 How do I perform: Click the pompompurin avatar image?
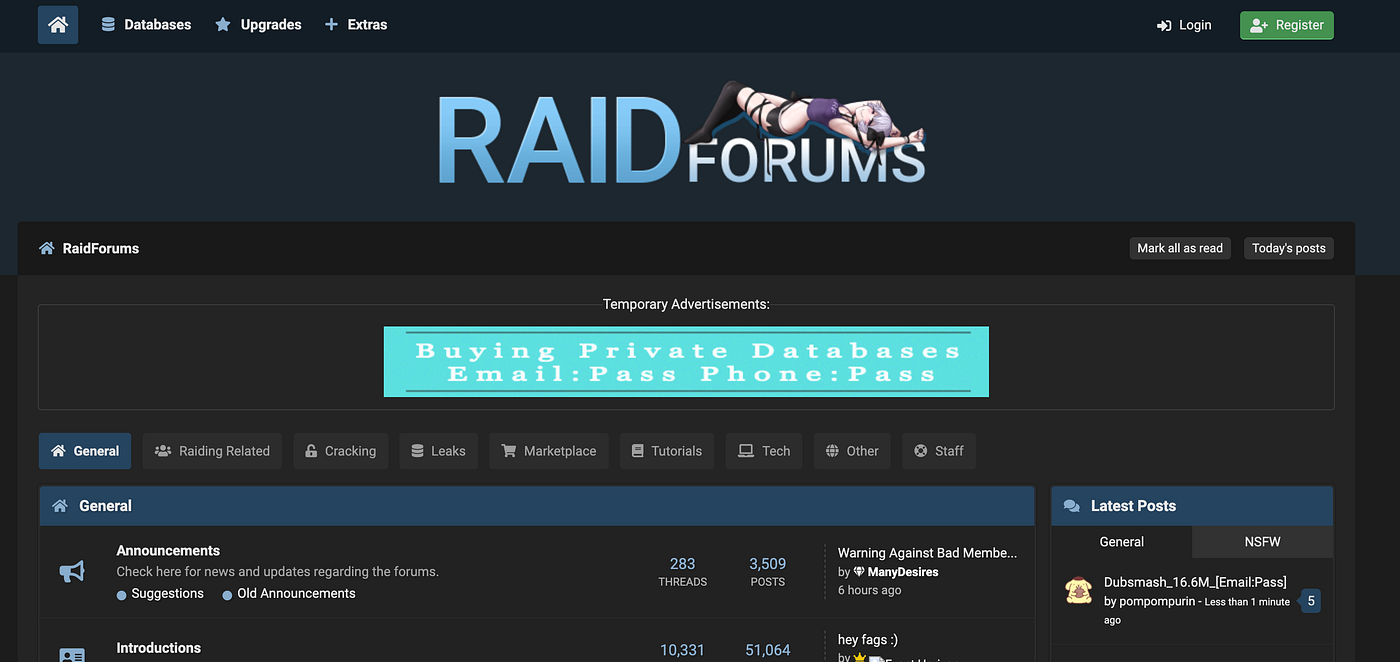click(1078, 591)
